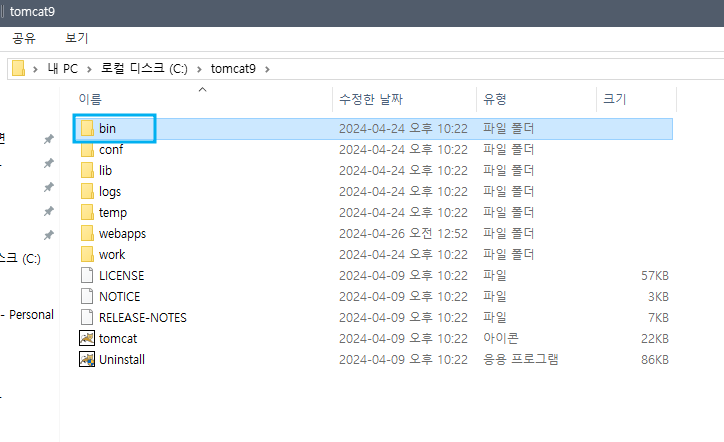
Task: Select the file name text bin
Action: 107,128
